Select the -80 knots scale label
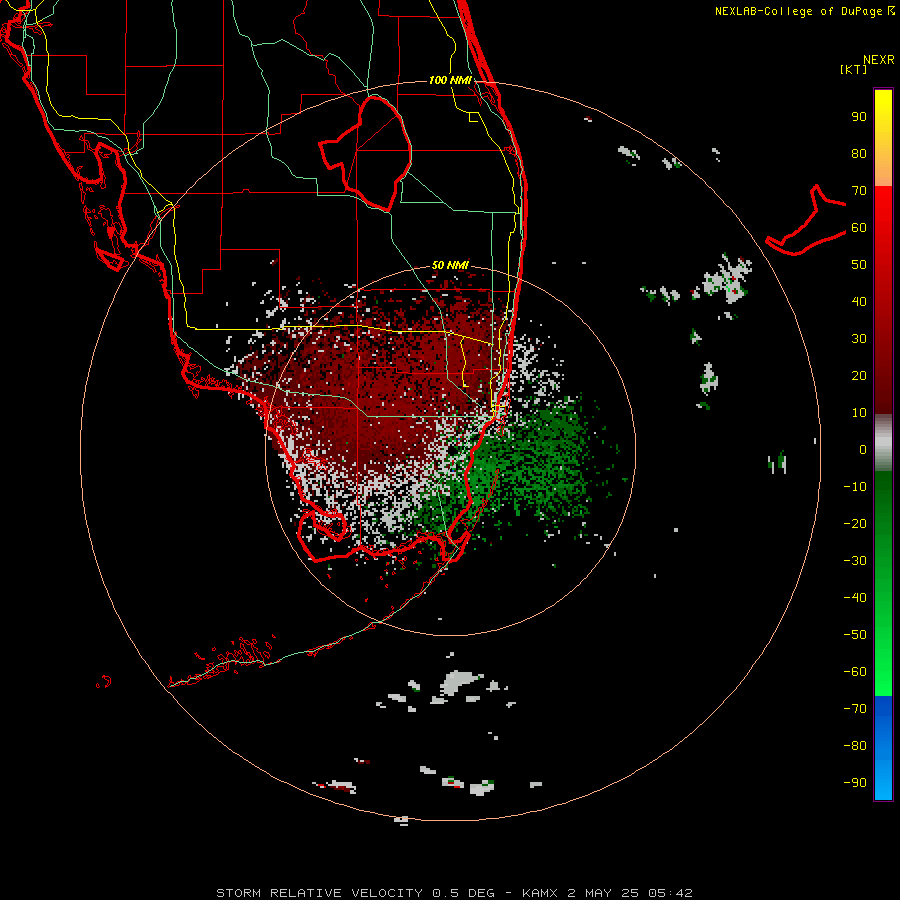The height and width of the screenshot is (900, 900). pyautogui.click(x=855, y=746)
